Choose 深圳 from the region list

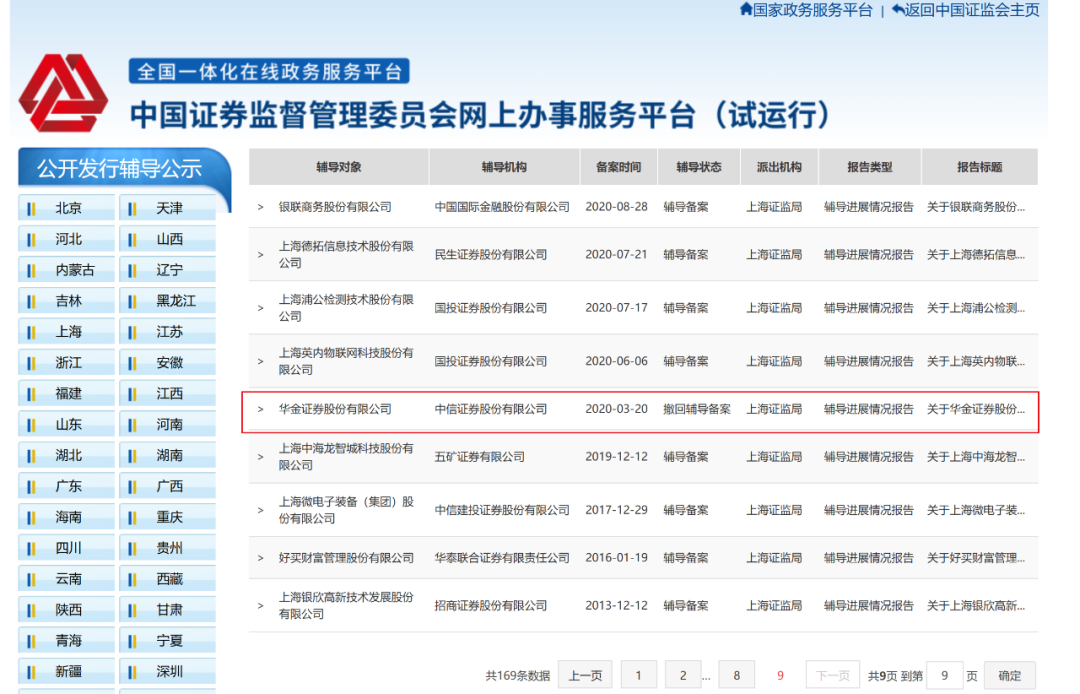169,671
